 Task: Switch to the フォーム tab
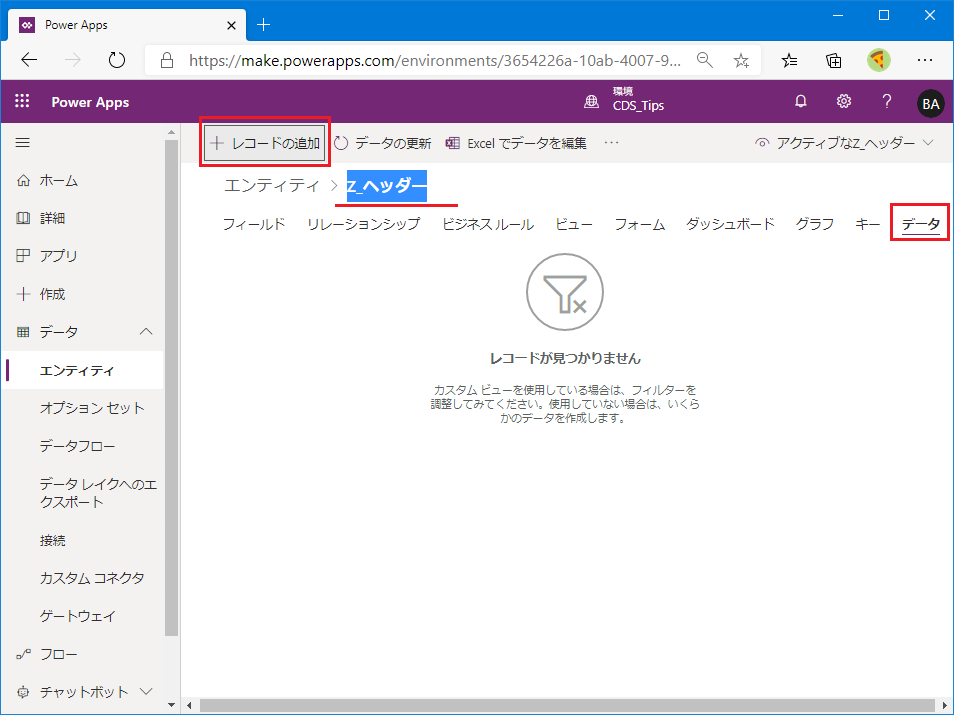639,224
